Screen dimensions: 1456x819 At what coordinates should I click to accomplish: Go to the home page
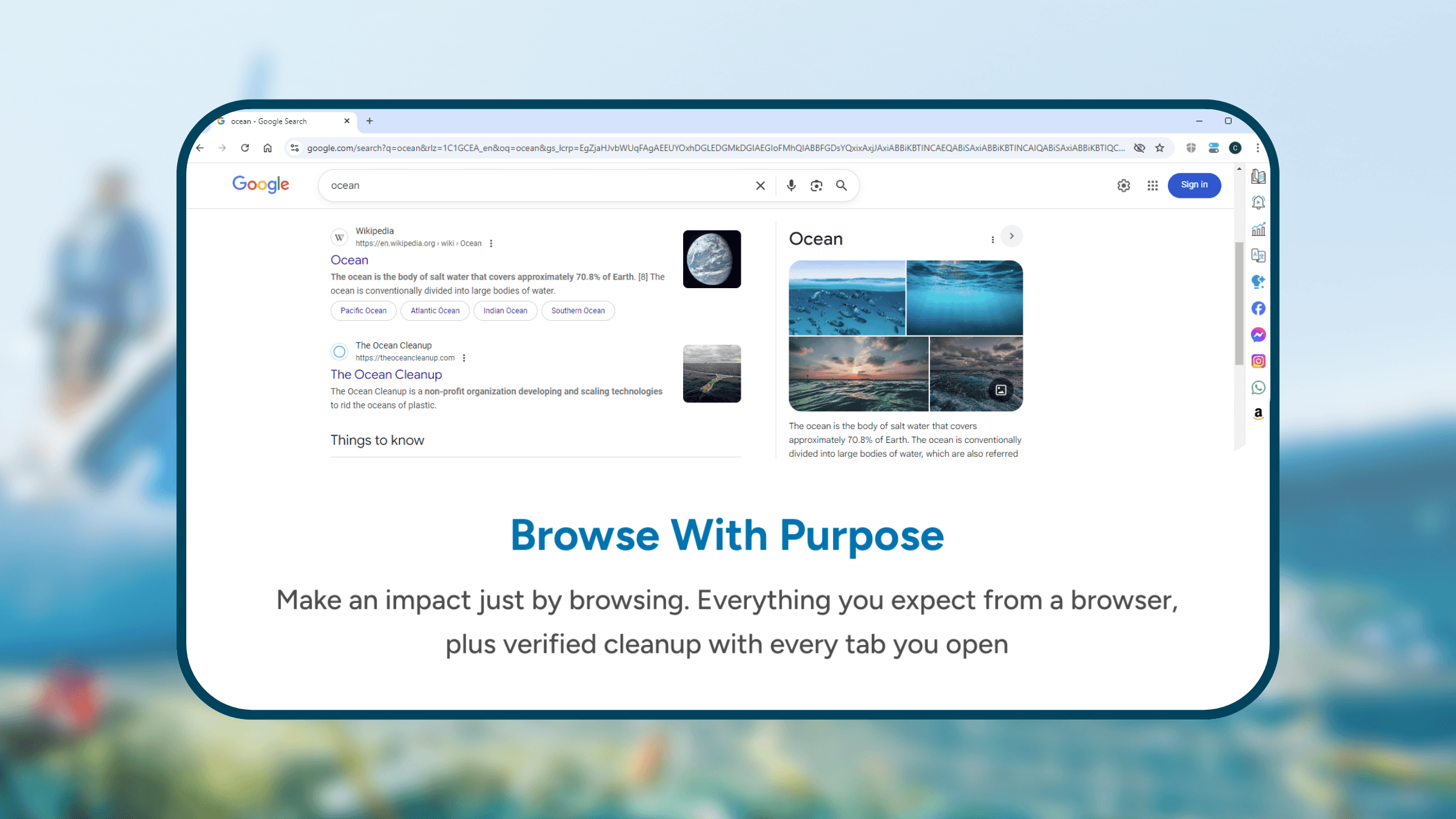pyautogui.click(x=268, y=148)
